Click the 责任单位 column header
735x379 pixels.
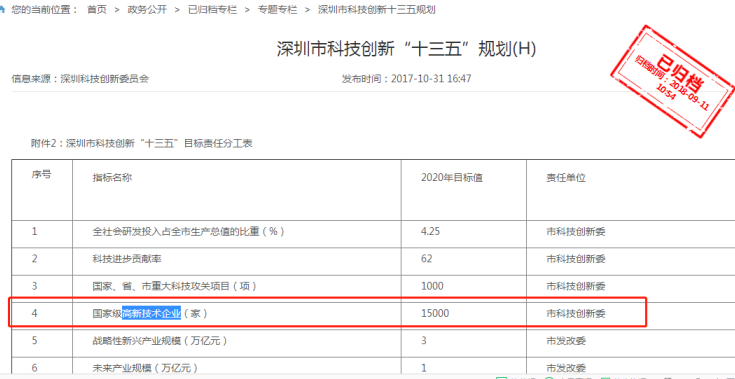click(x=566, y=178)
